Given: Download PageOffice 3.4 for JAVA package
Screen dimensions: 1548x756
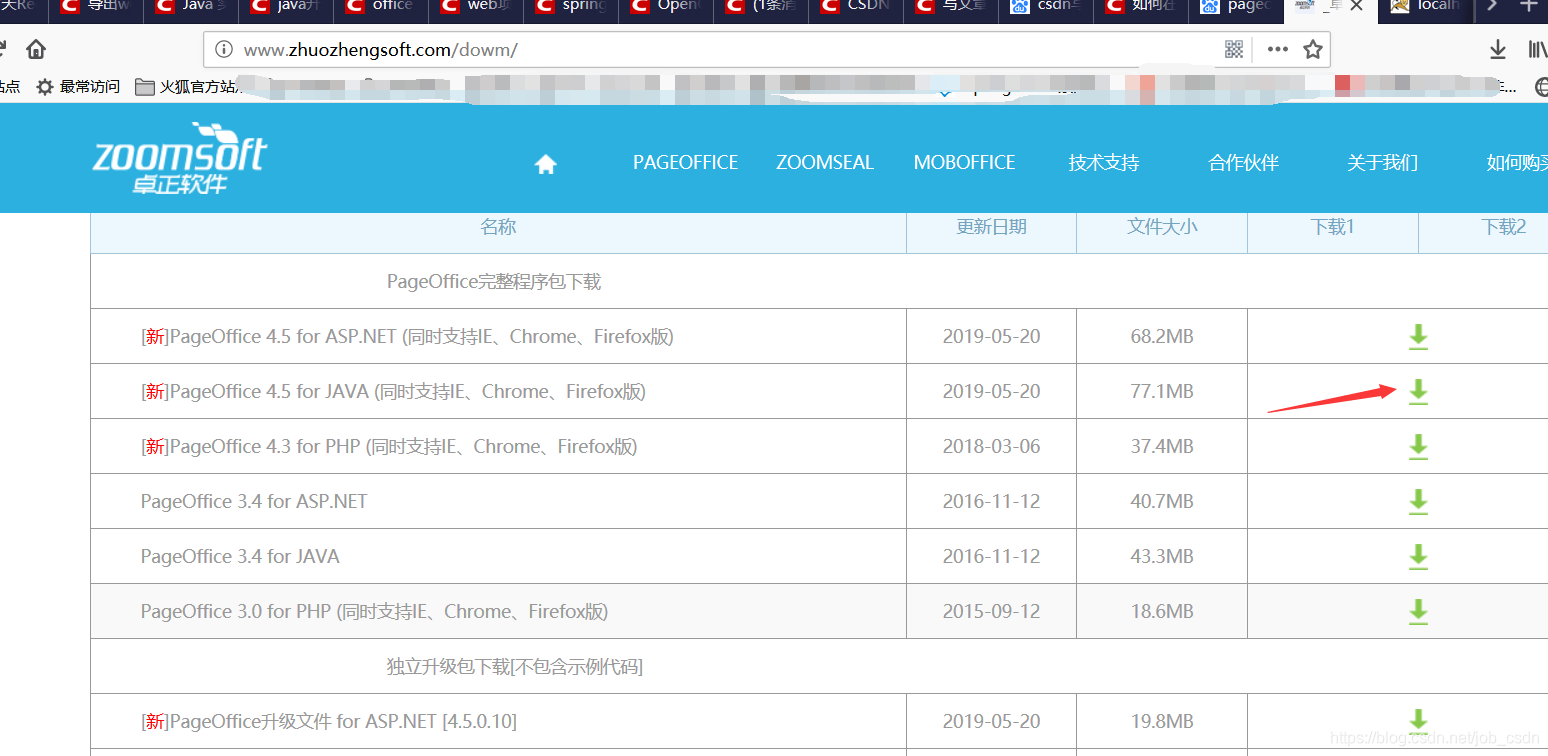Looking at the screenshot, I should tap(1418, 557).
